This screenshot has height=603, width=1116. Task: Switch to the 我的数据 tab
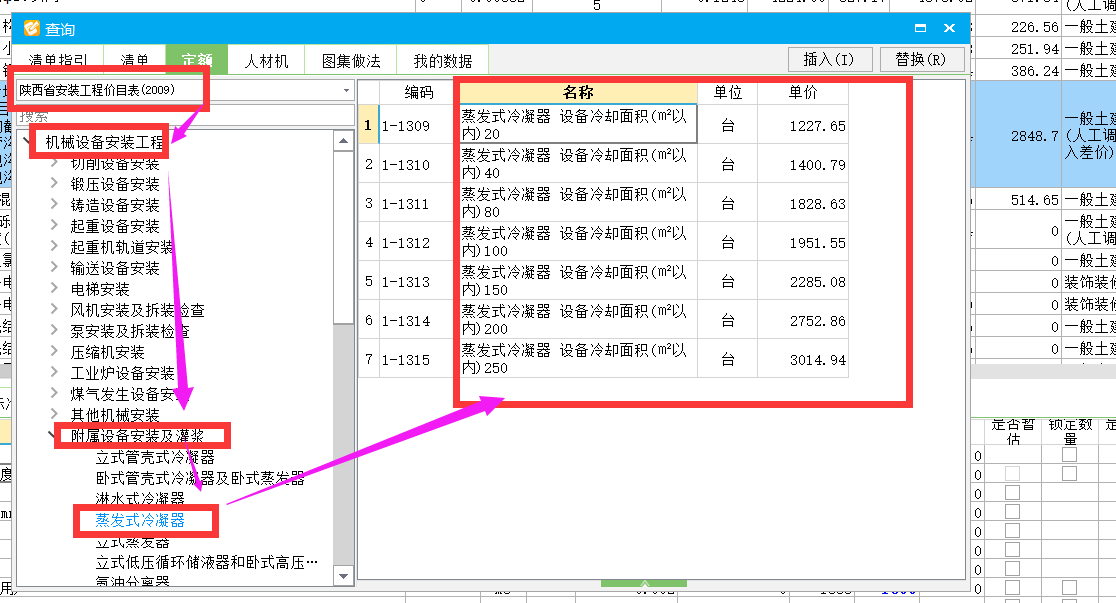pos(443,61)
